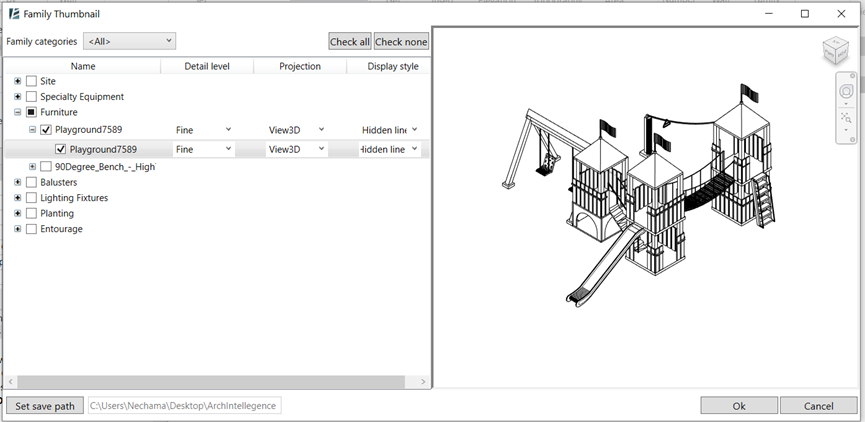The image size is (865, 422).
Task: Expand the Lighting Fixtures node
Action: [x=18, y=197]
